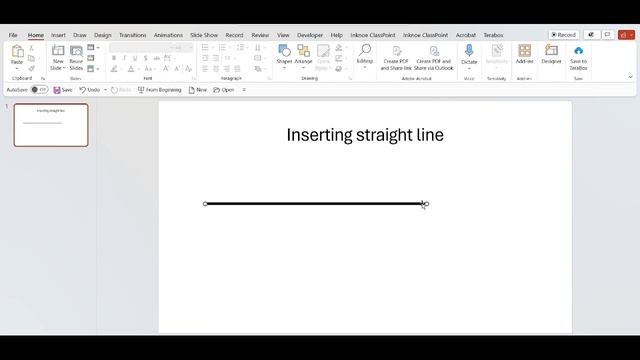Open the Add-ins icon
The image size is (640, 360).
[x=524, y=51]
